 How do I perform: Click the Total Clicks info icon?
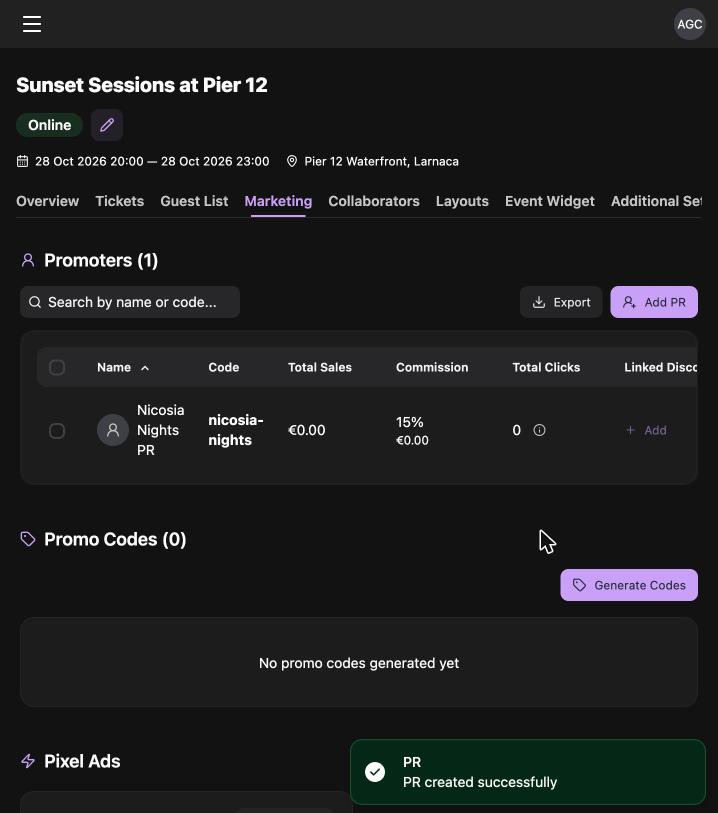coord(539,430)
